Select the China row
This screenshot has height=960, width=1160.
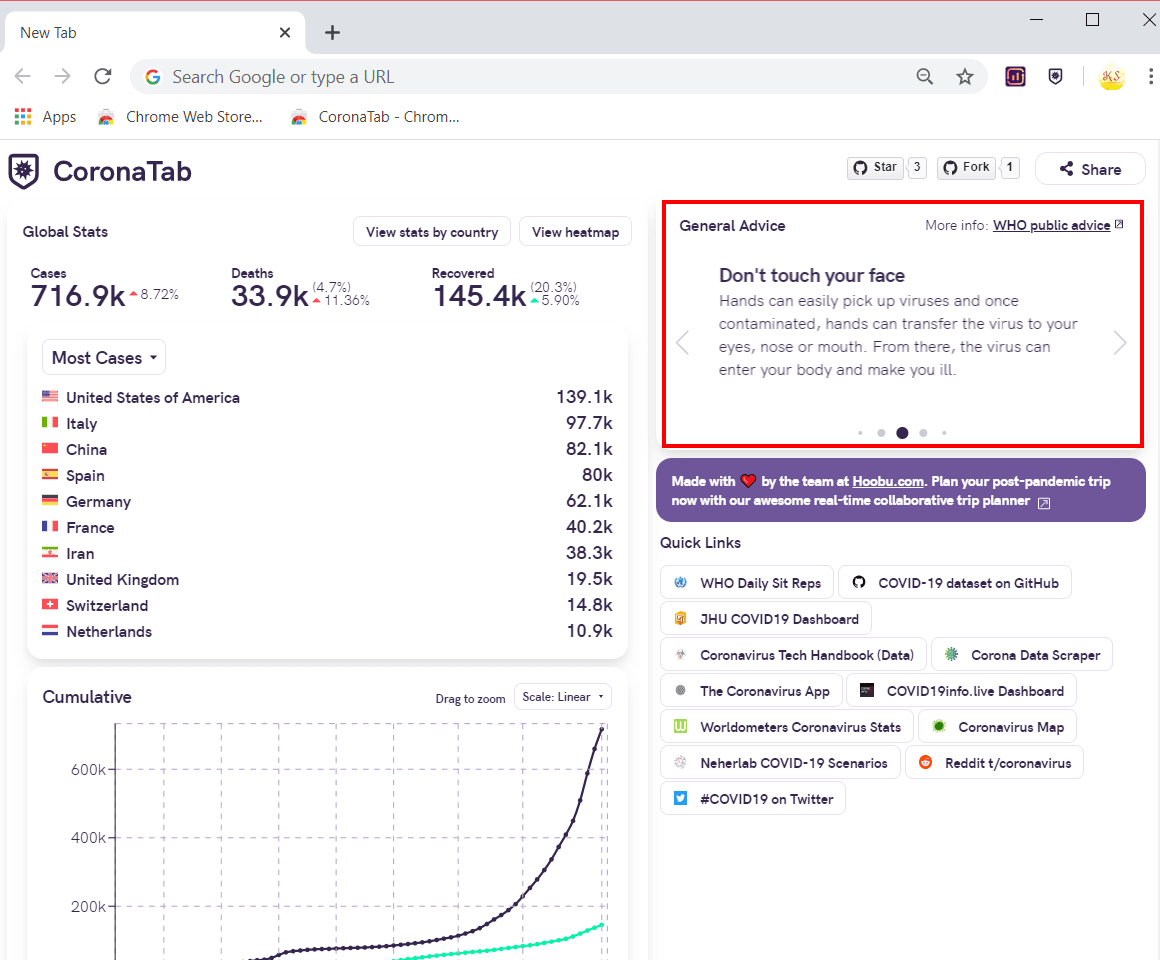tap(327, 449)
